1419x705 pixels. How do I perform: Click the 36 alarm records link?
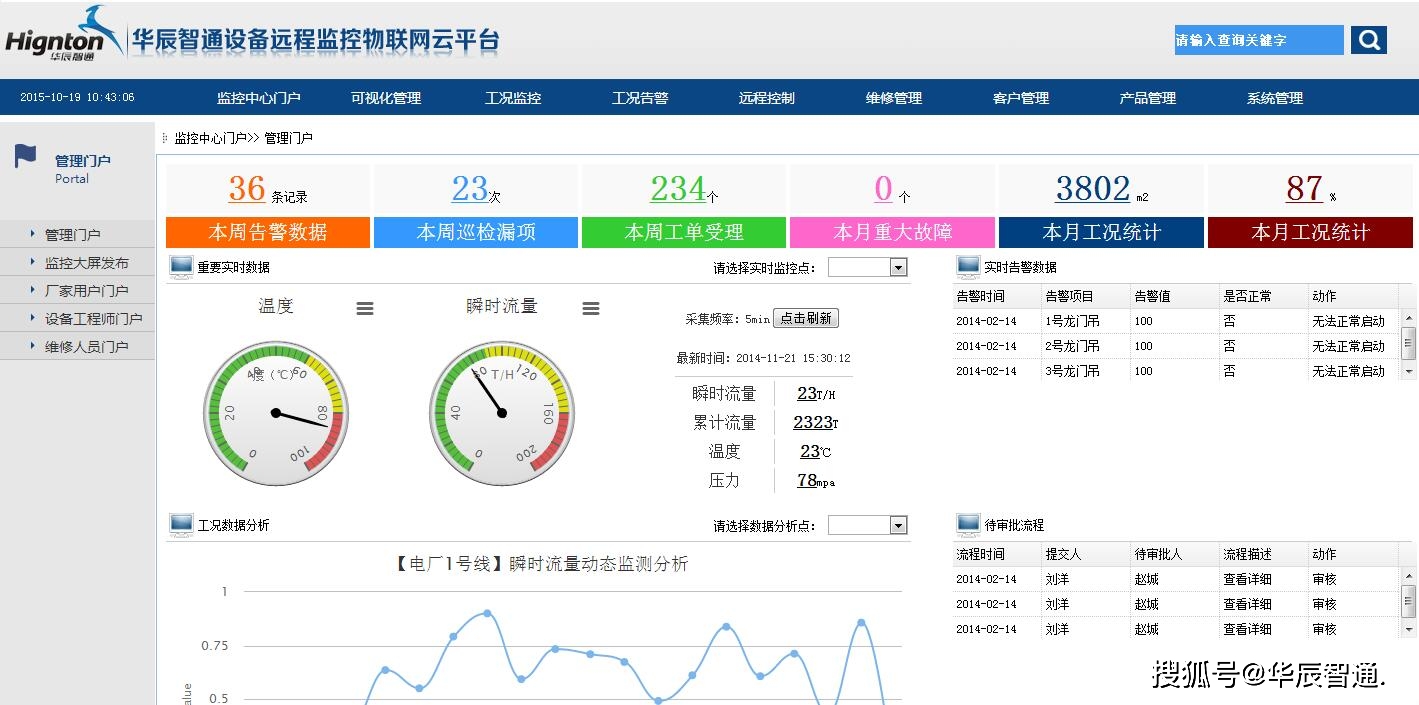click(x=247, y=188)
